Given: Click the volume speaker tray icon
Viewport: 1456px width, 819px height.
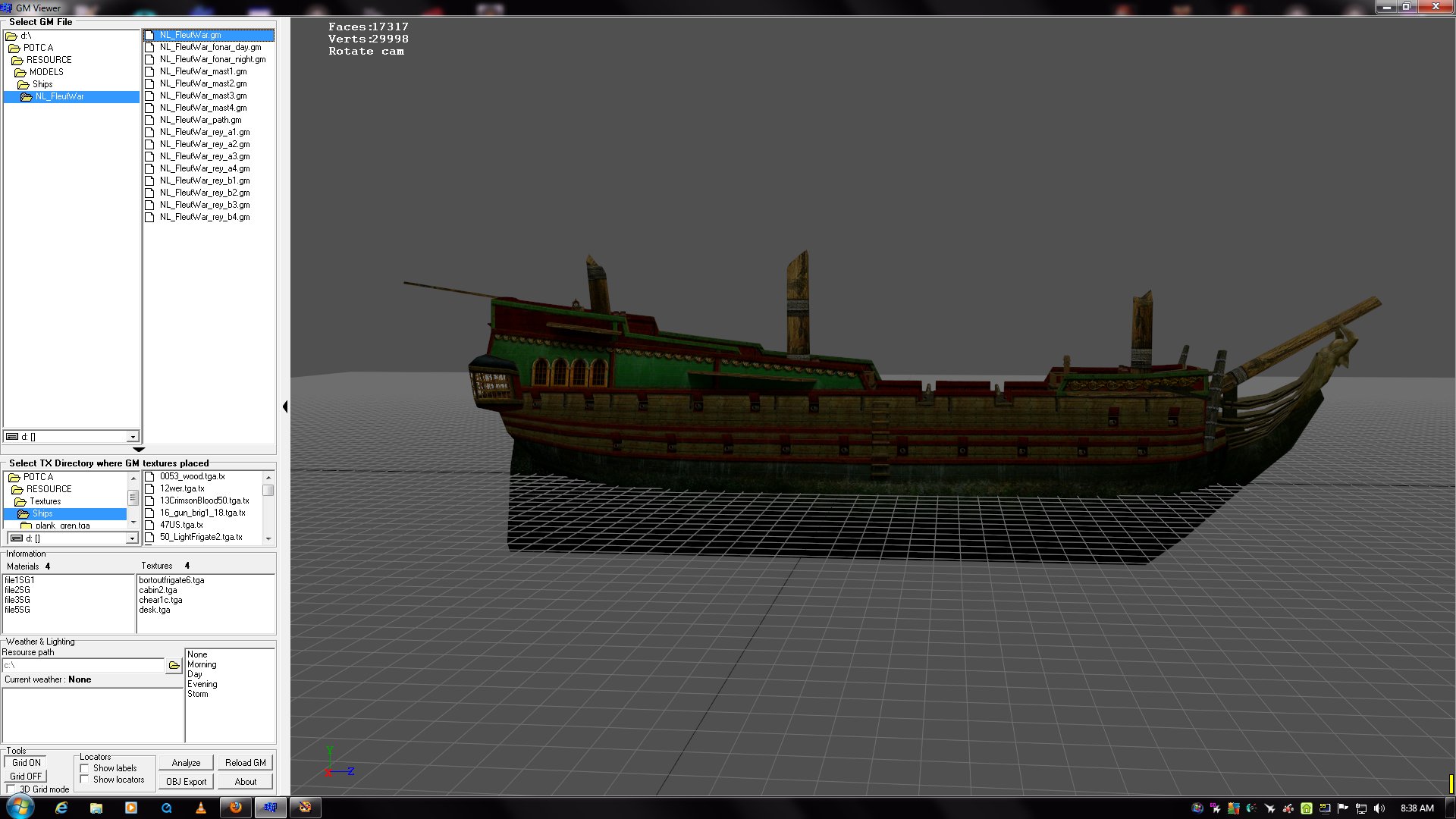Looking at the screenshot, I should click(x=1379, y=808).
